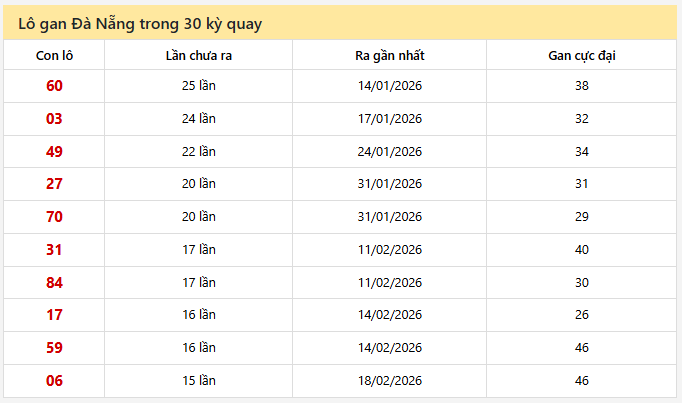The height and width of the screenshot is (403, 682).
Task: Click the "Con lô" column header
Action: [54, 55]
